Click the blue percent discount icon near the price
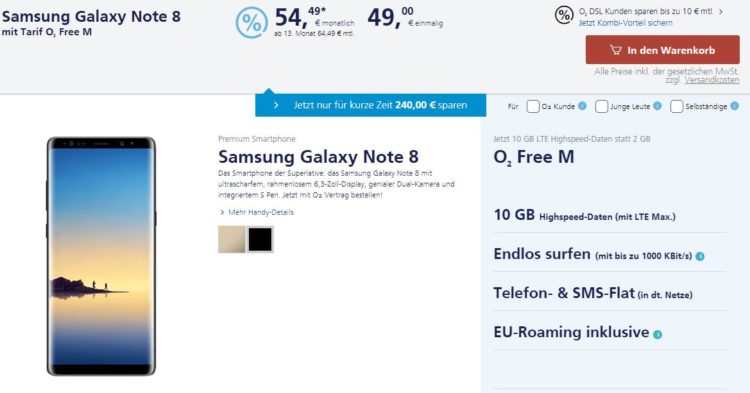This screenshot has height=393, width=750. pos(252,22)
